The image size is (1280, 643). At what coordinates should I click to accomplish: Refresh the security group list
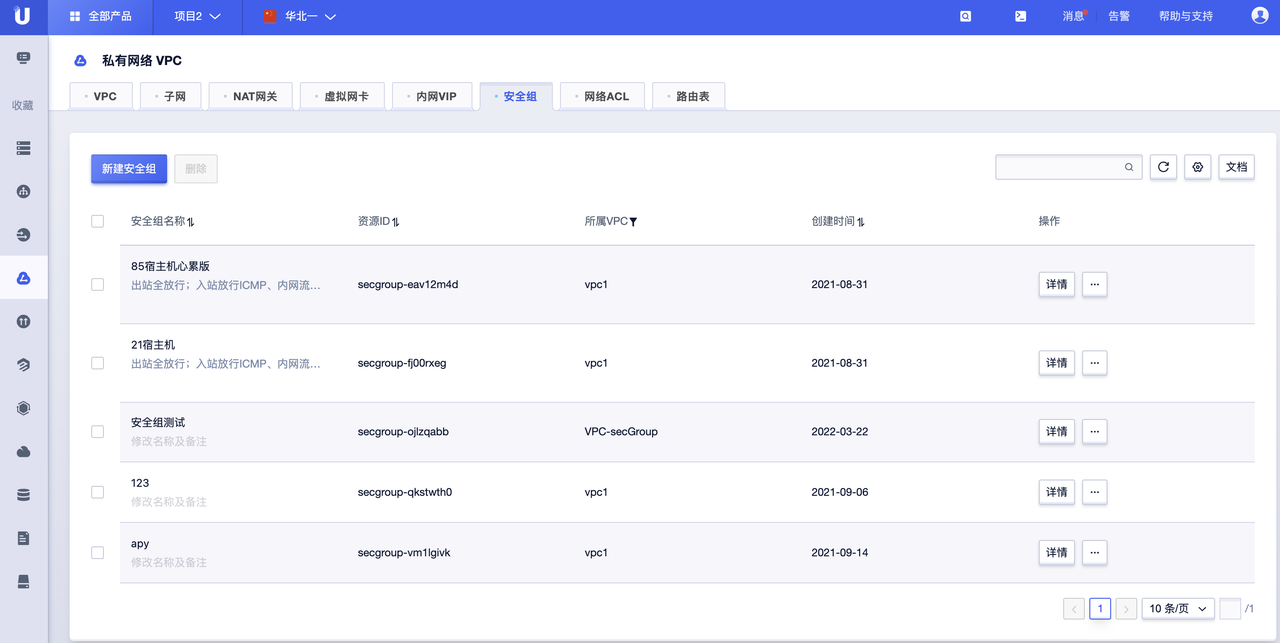pos(1162,166)
